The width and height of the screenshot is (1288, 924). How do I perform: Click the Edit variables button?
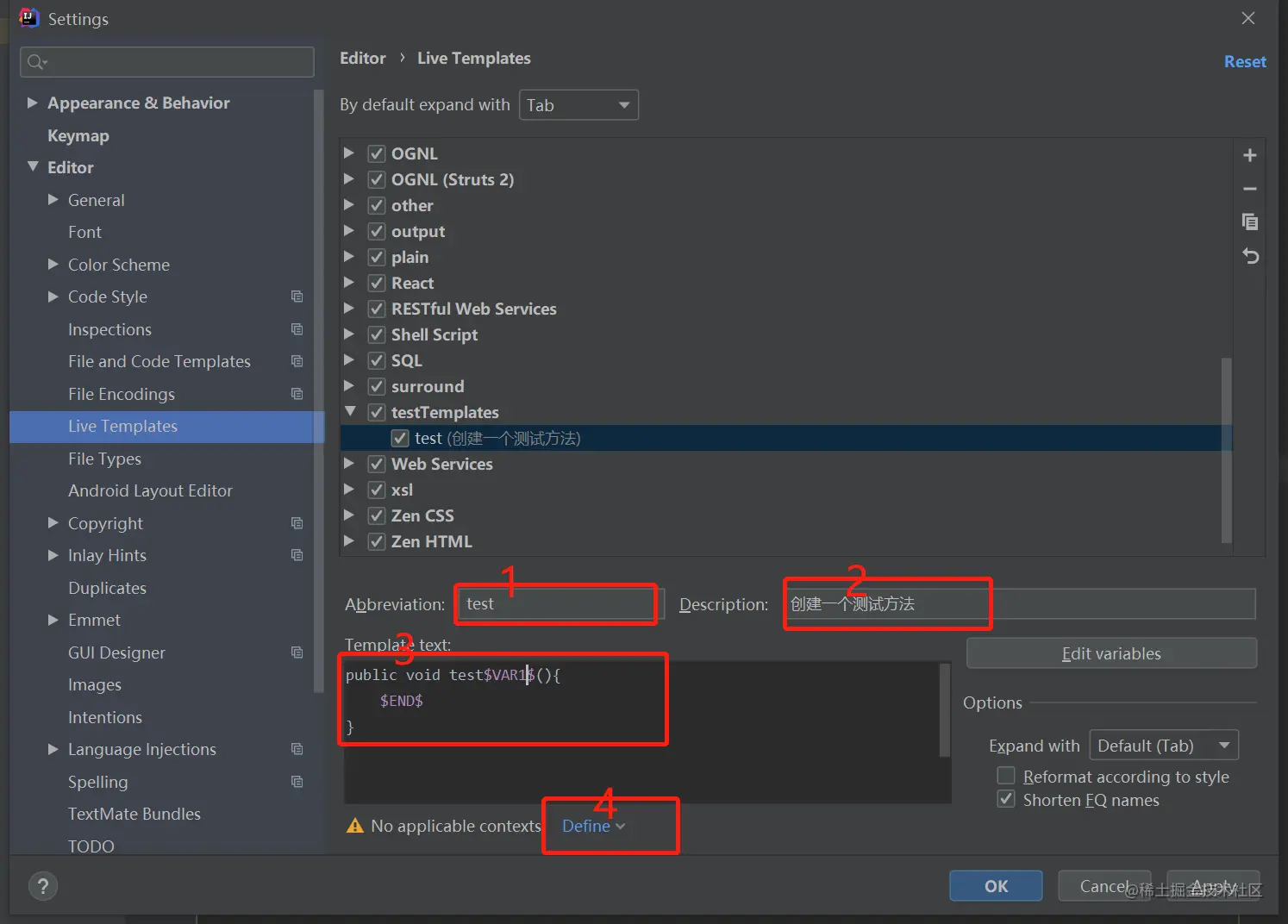pyautogui.click(x=1111, y=653)
